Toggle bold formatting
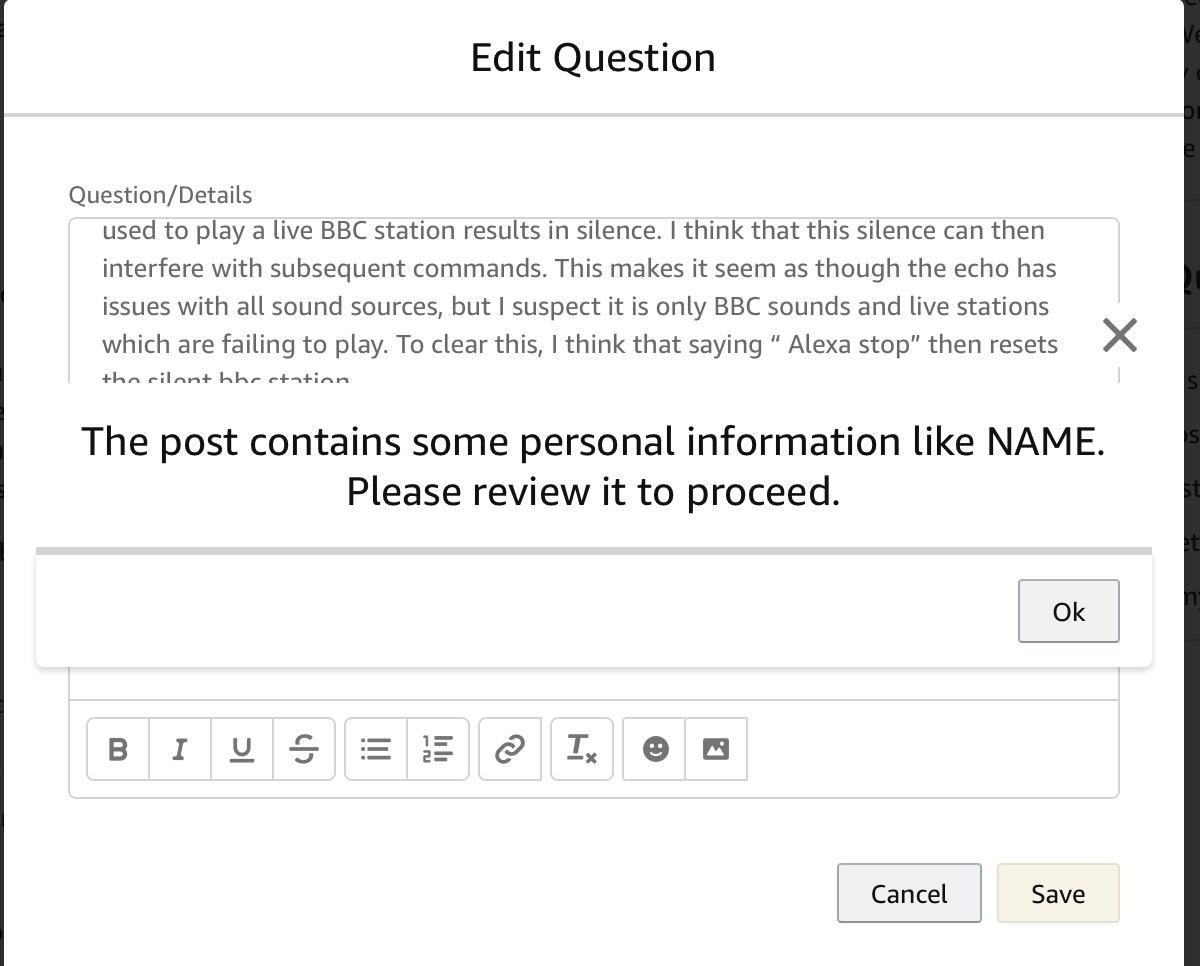 click(118, 748)
